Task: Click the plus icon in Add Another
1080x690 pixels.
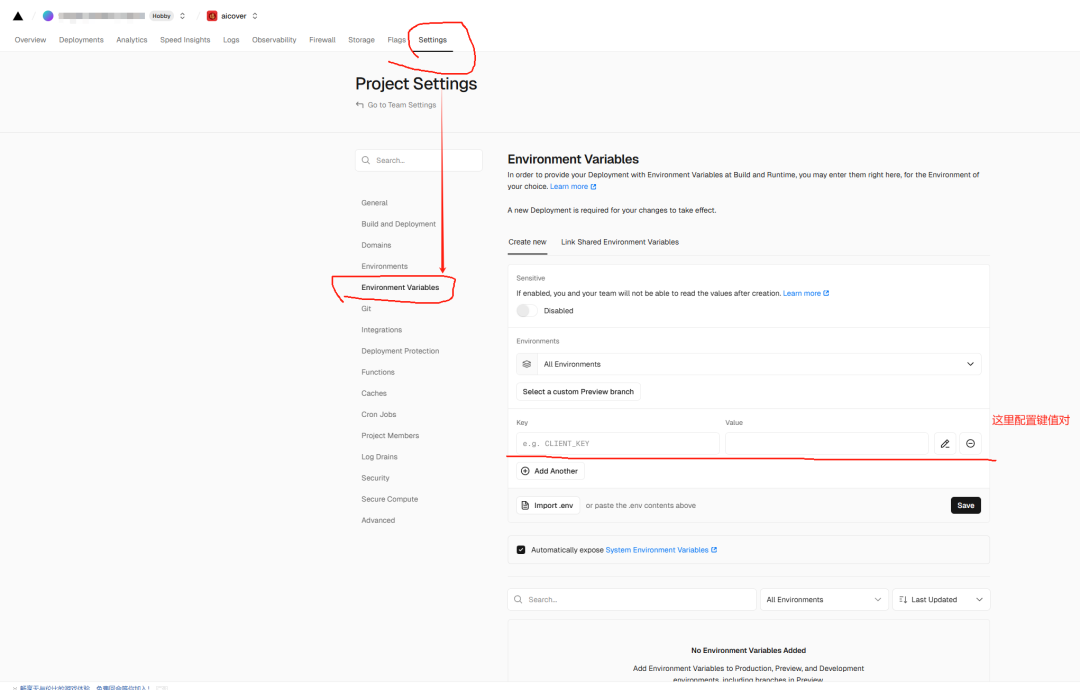Action: coord(525,471)
